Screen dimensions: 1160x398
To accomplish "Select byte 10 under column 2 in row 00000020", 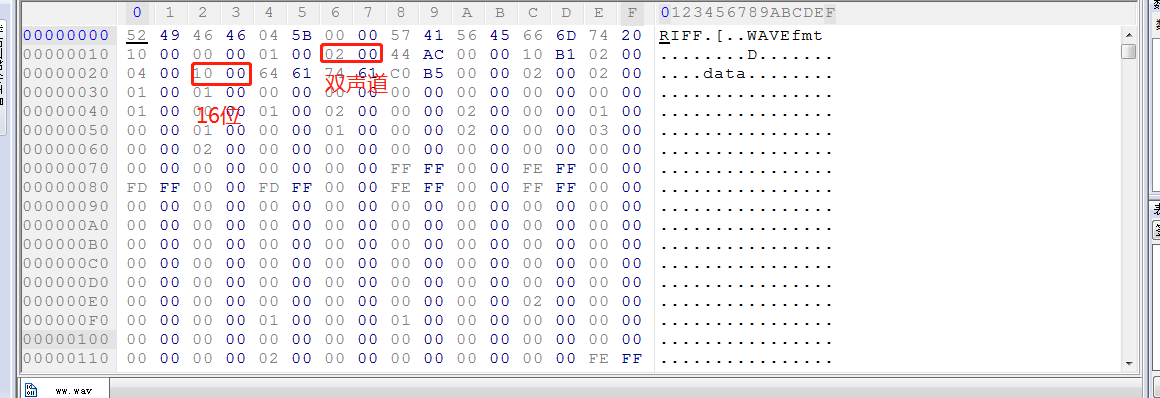I will tap(203, 73).
